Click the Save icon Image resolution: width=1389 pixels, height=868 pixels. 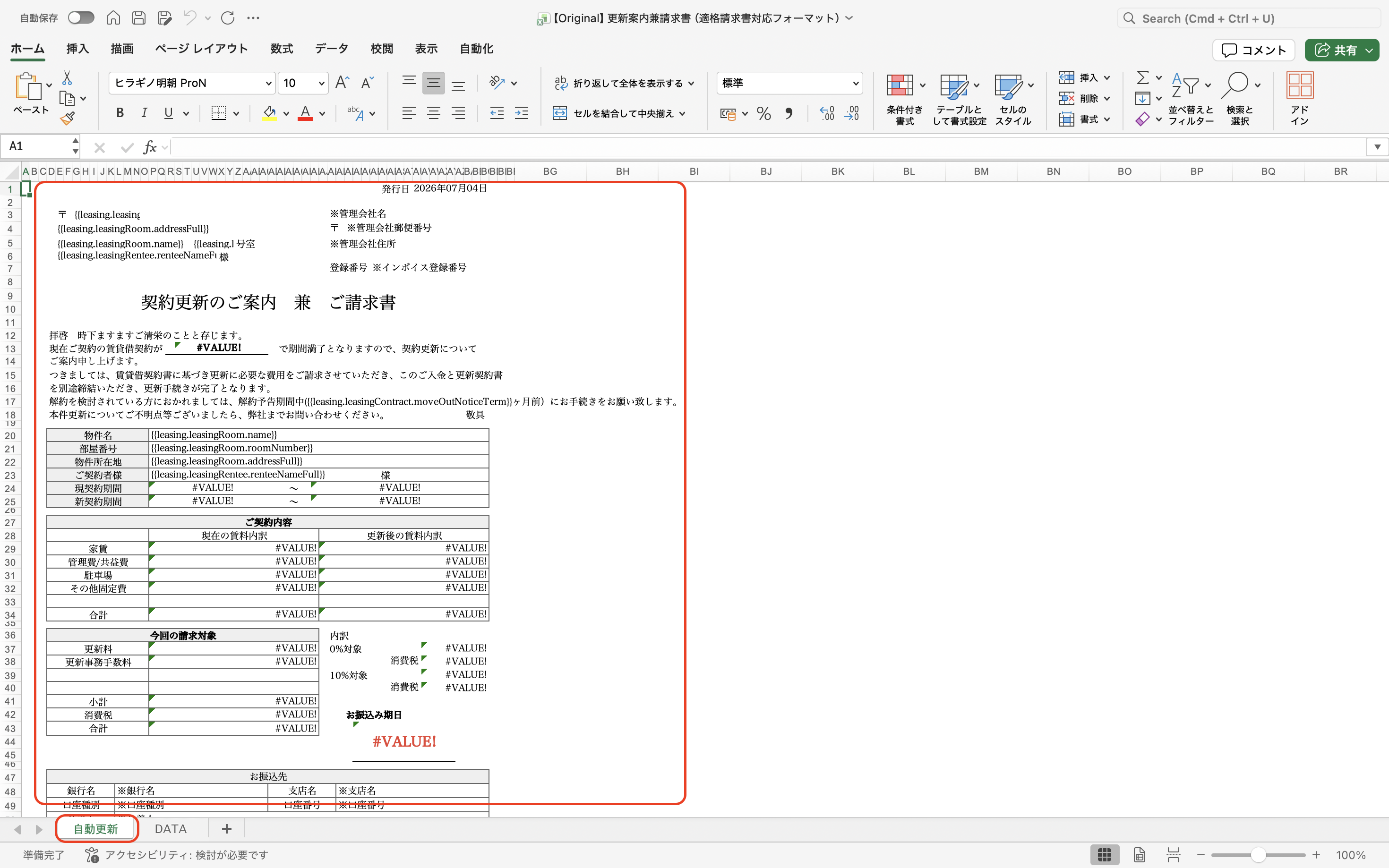[x=139, y=18]
